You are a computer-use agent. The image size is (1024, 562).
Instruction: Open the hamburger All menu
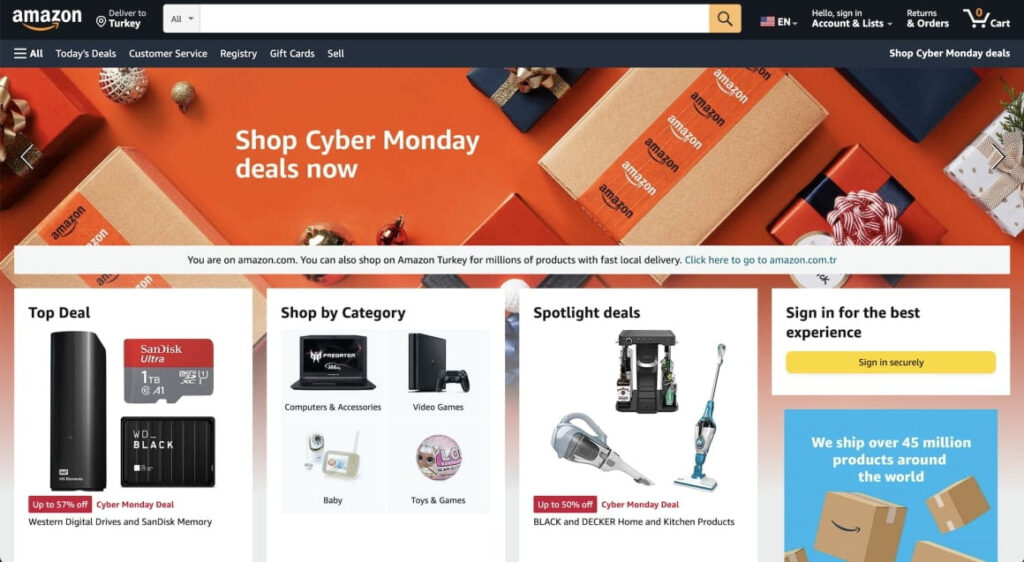(x=28, y=54)
